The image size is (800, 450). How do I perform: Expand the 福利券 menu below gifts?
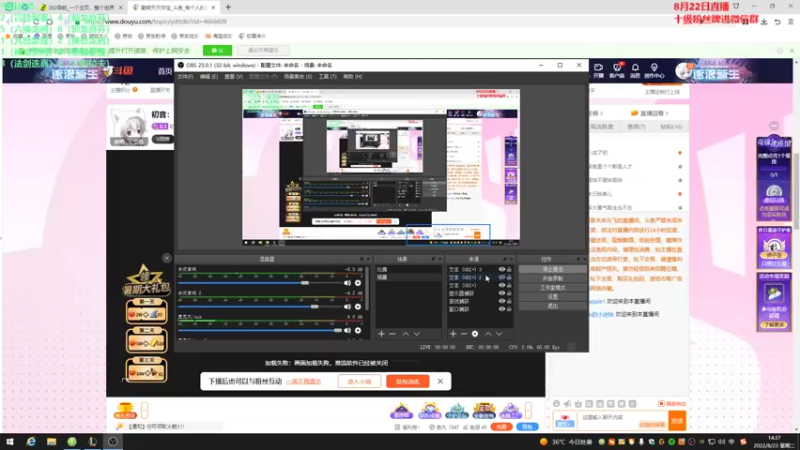tap(407, 427)
